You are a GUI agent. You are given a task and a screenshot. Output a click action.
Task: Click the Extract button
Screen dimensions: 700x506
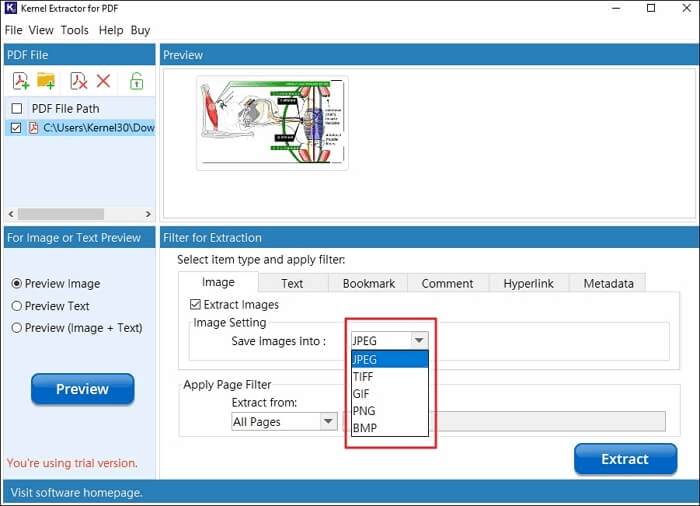[x=625, y=459]
